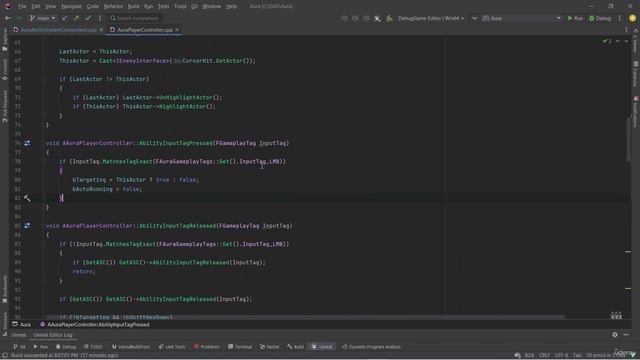Open the main branch dropdown
Screen dimensions: 640x360
click(42, 18)
